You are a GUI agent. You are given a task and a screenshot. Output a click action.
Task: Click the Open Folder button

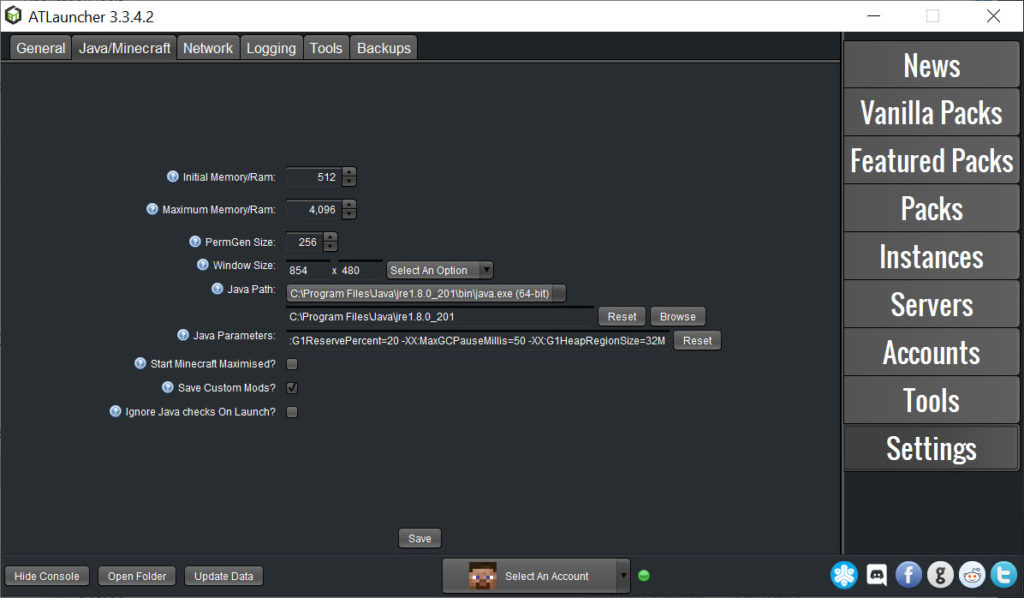coord(137,576)
